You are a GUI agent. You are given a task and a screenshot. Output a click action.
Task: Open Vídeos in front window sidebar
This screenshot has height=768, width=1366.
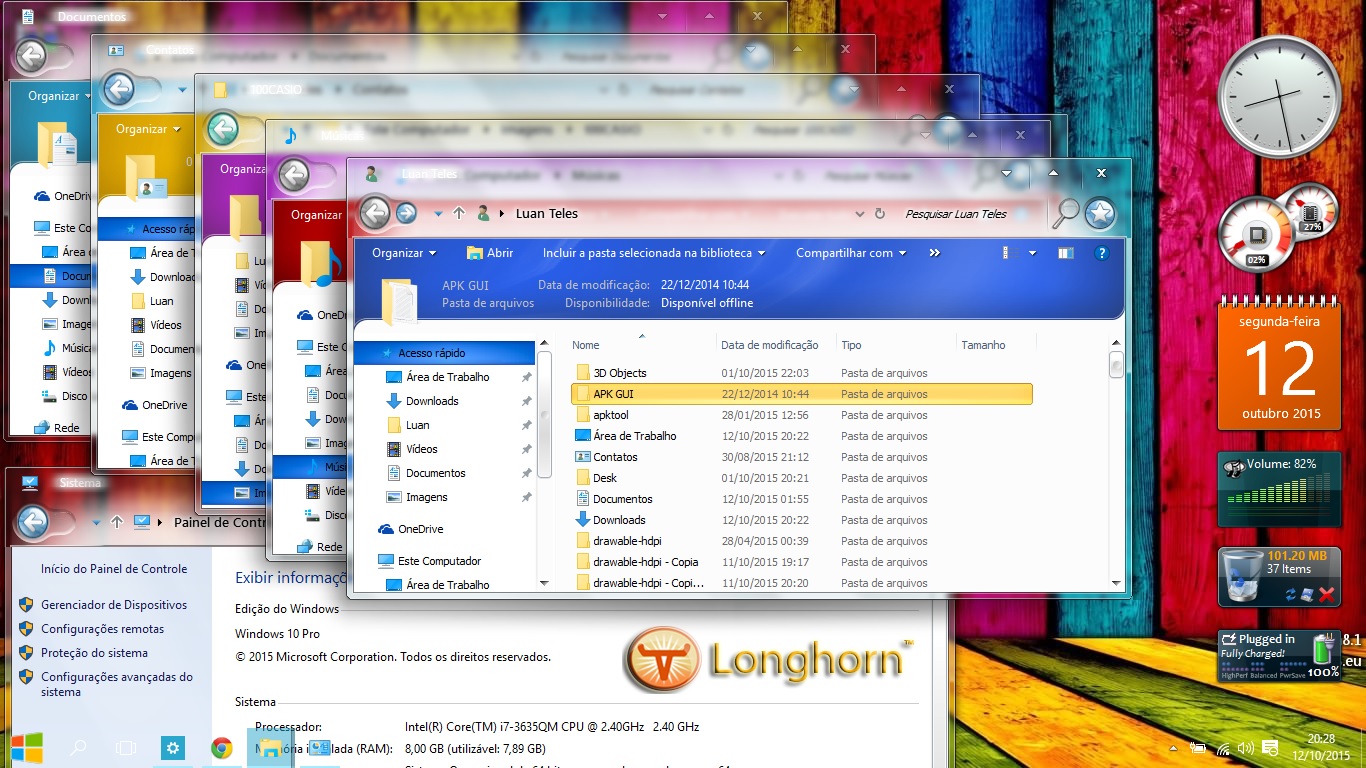[422, 449]
